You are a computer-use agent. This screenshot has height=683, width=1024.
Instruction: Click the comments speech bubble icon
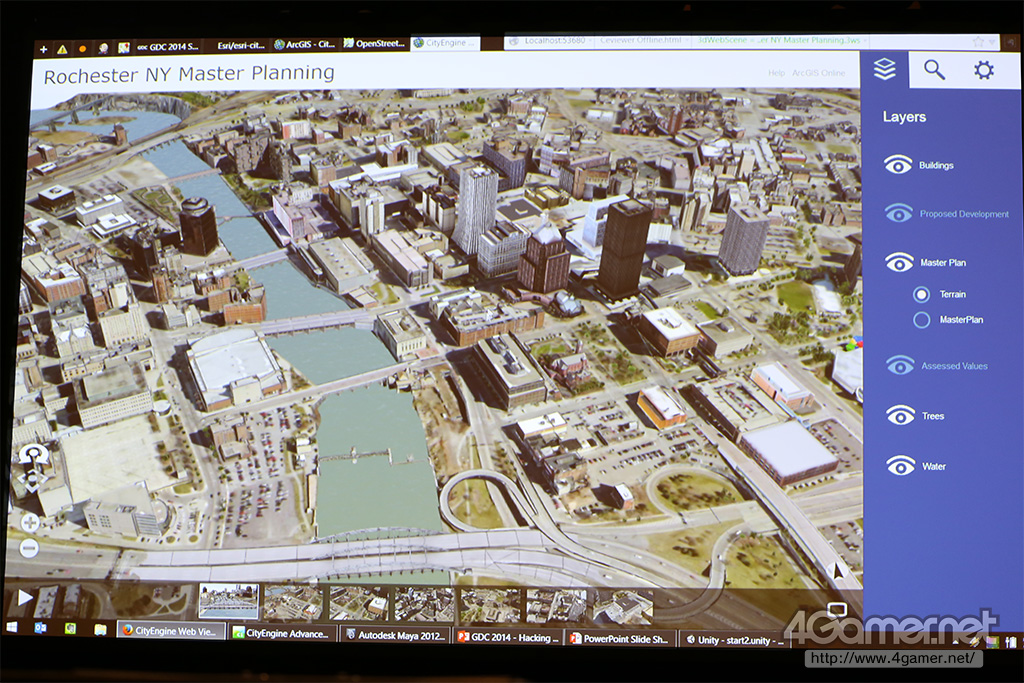click(x=837, y=609)
